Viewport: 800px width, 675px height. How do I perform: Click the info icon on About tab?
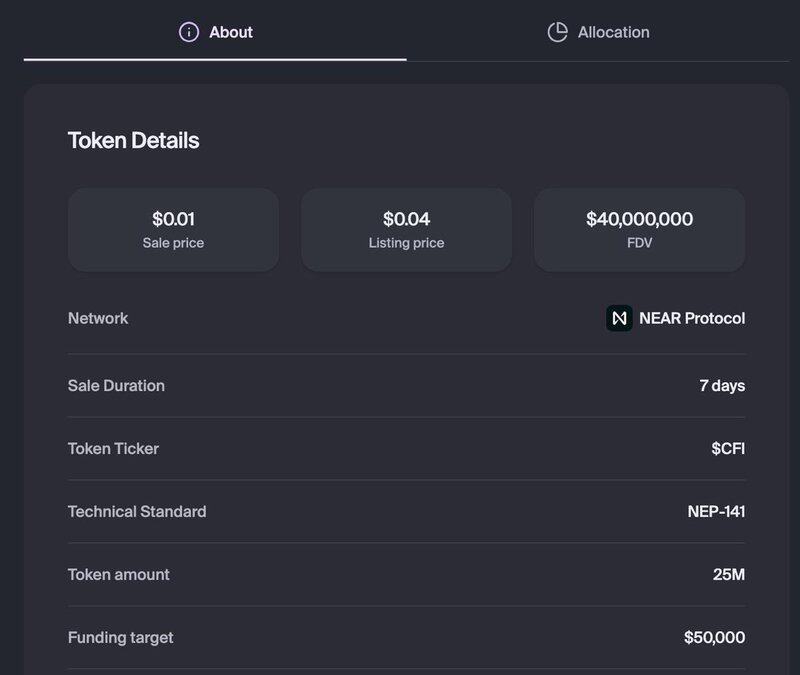(x=189, y=32)
